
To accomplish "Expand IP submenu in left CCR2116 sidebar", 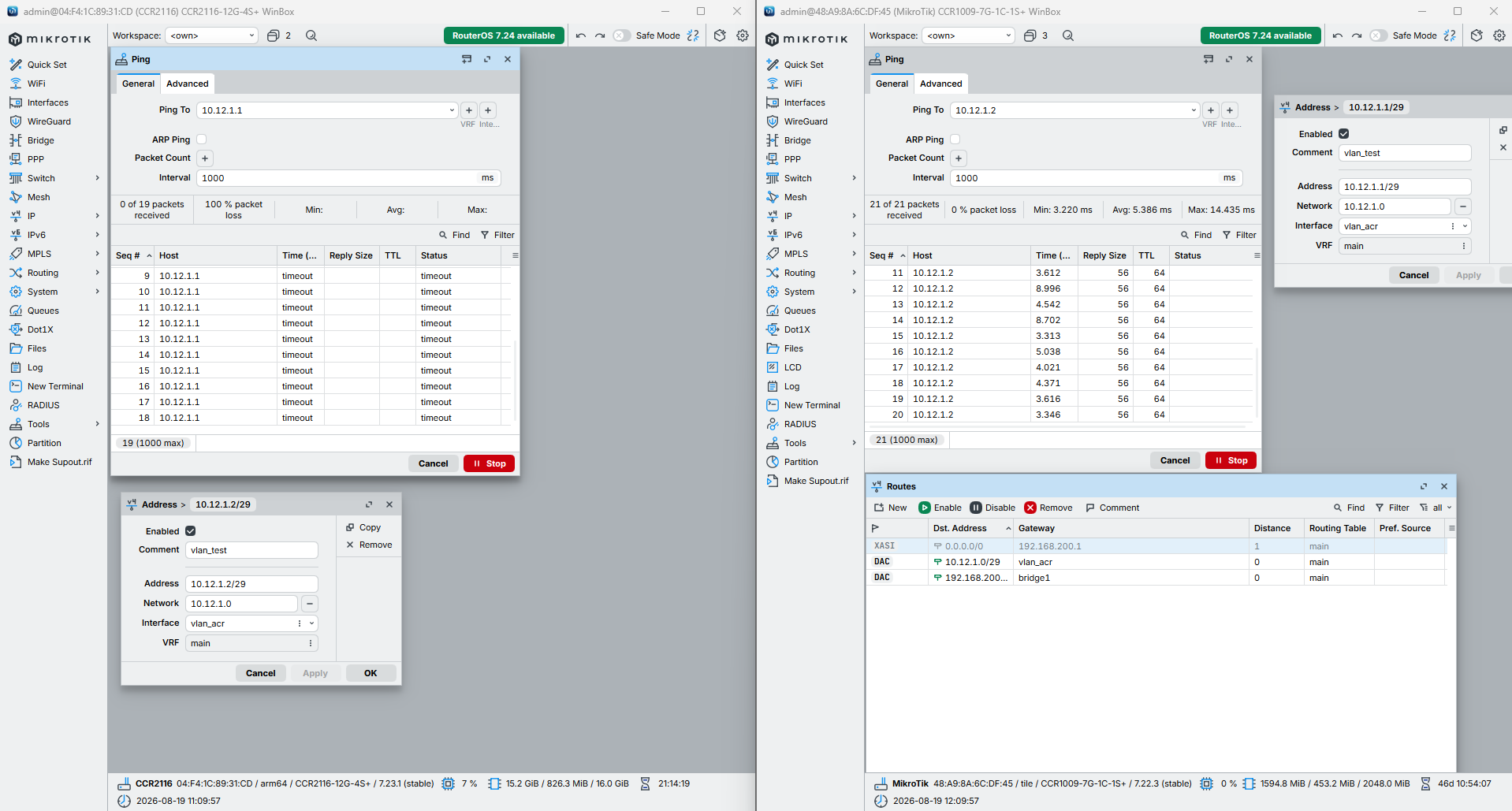I will tap(97, 216).
